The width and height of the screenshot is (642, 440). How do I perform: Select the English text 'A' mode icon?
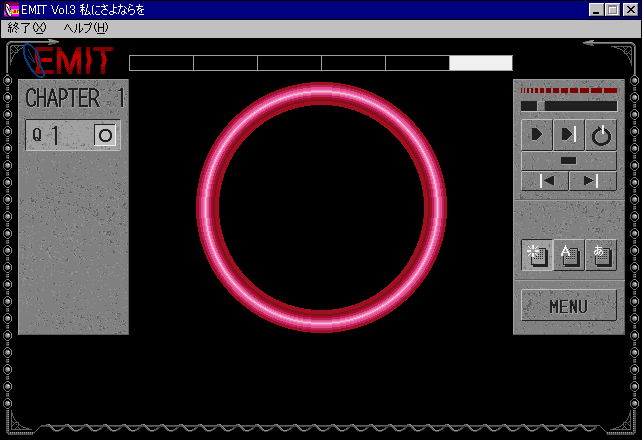[569, 255]
